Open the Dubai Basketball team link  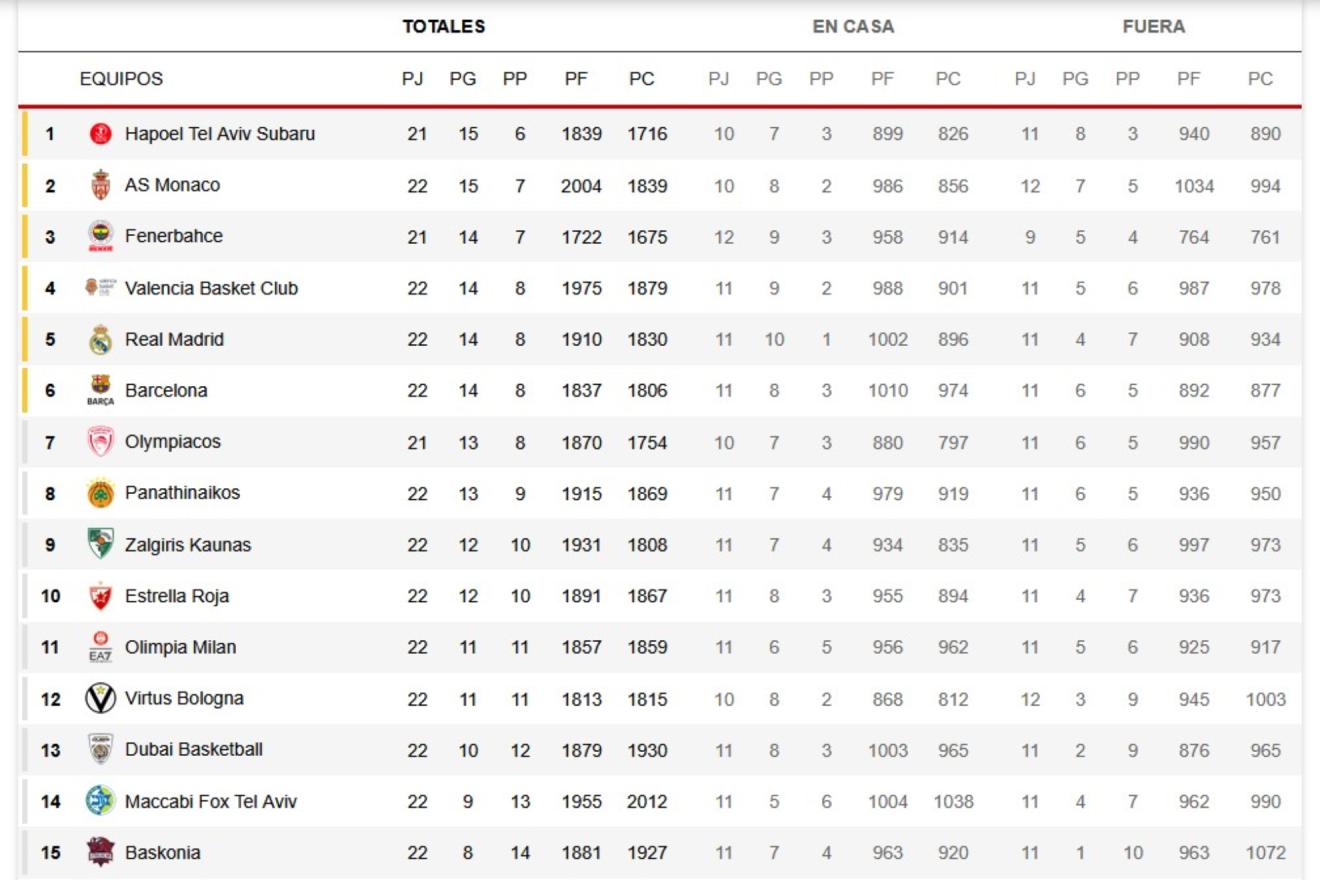point(194,749)
